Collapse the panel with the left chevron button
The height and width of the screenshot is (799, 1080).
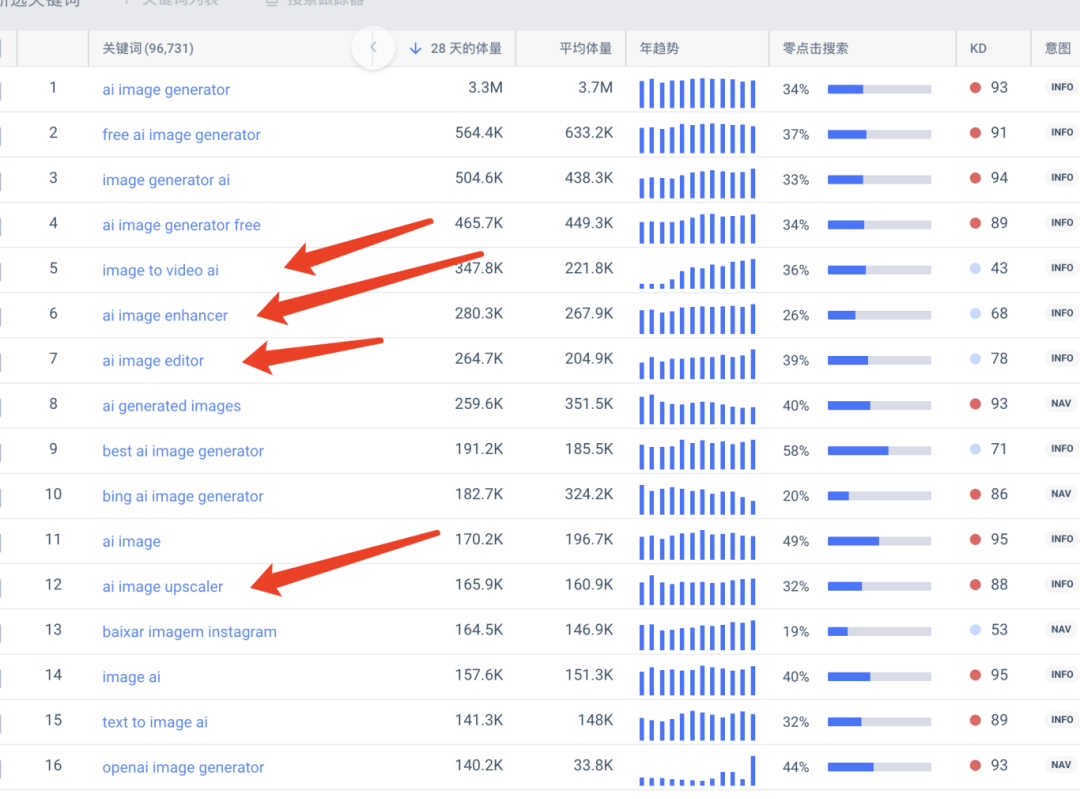[x=373, y=48]
